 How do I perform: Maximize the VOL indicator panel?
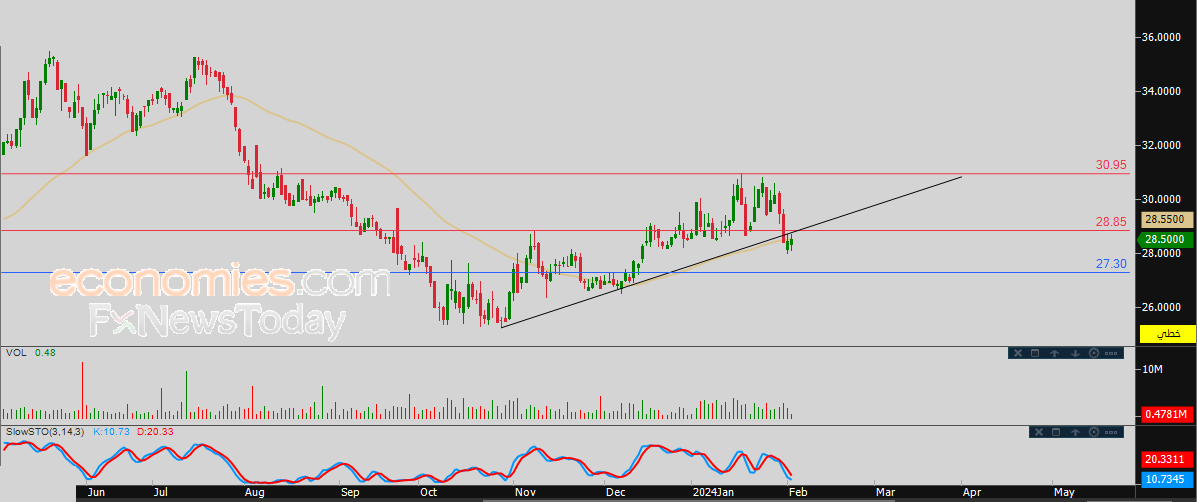pos(1035,353)
